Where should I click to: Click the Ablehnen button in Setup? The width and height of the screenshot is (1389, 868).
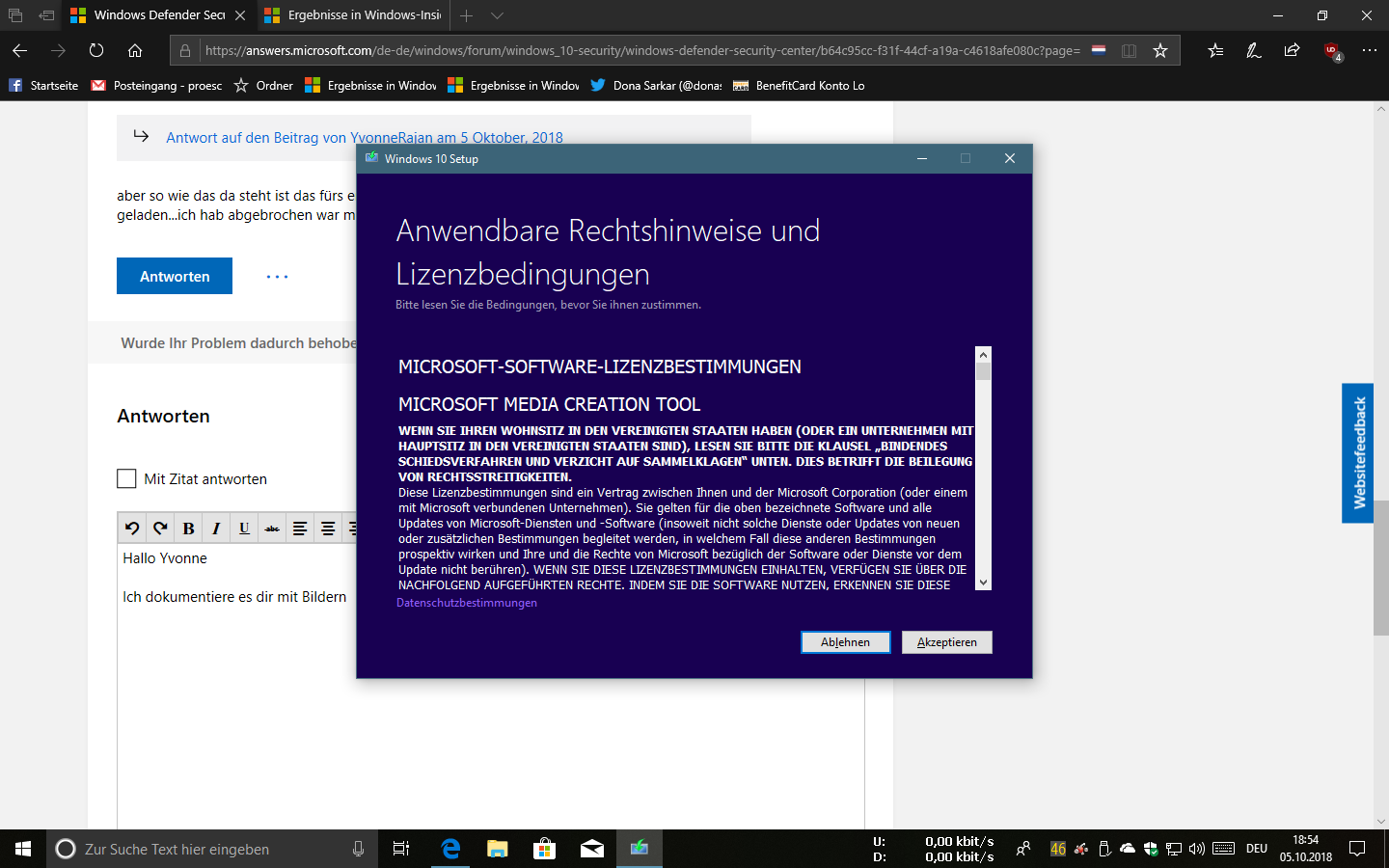845,642
